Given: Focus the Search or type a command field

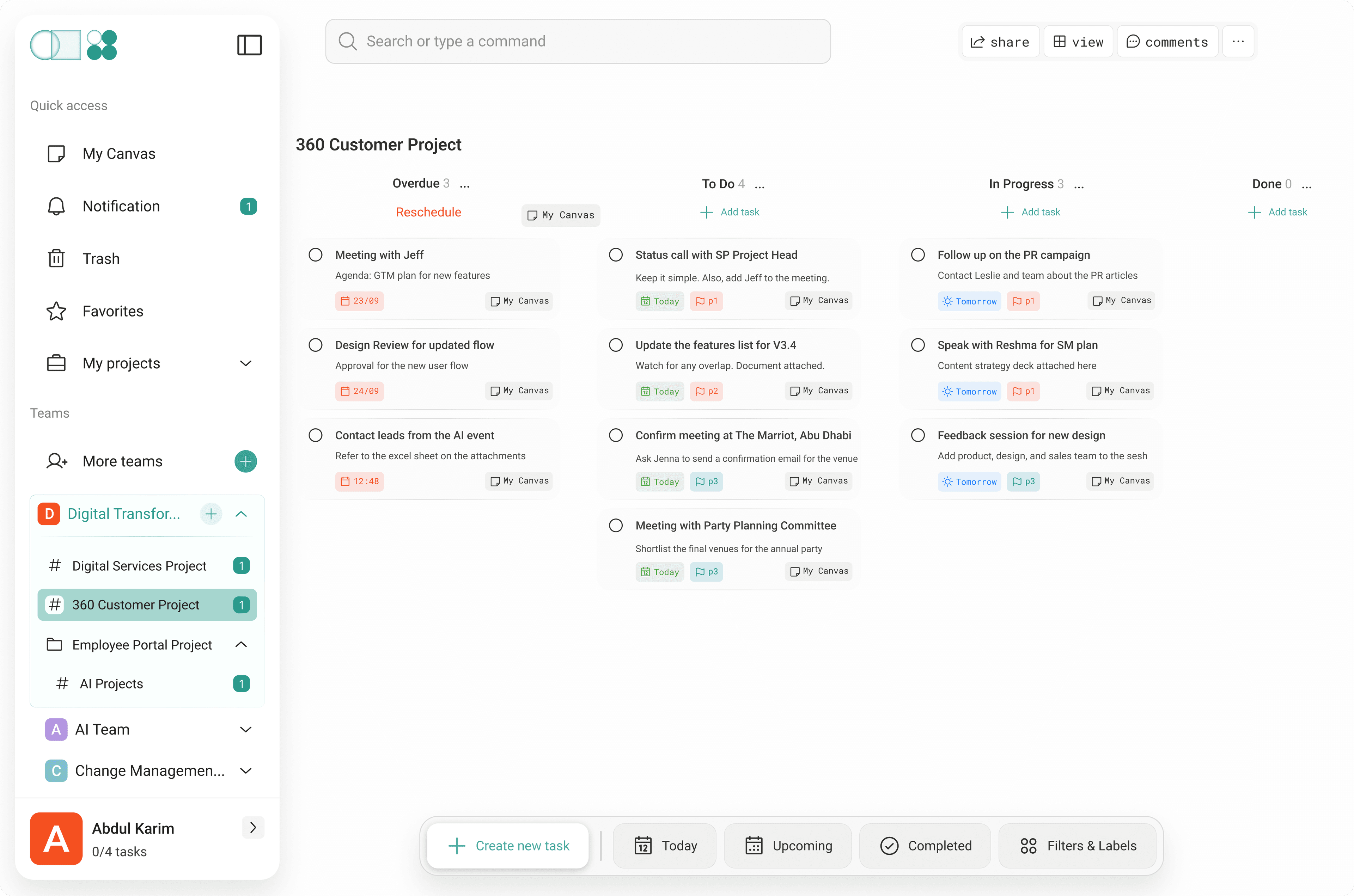Looking at the screenshot, I should pyautogui.click(x=577, y=42).
